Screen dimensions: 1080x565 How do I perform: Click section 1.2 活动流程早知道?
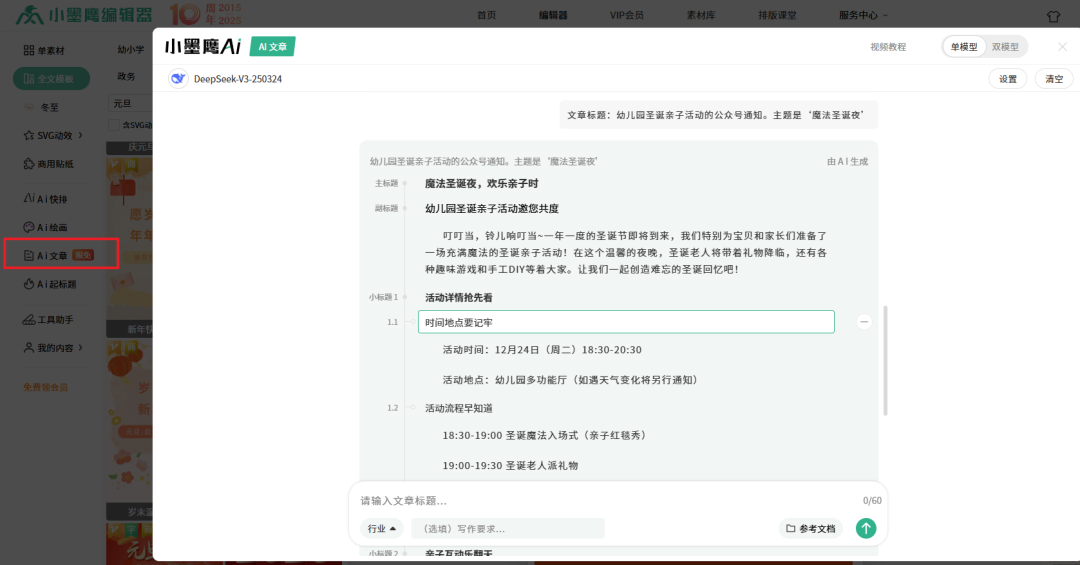point(459,408)
